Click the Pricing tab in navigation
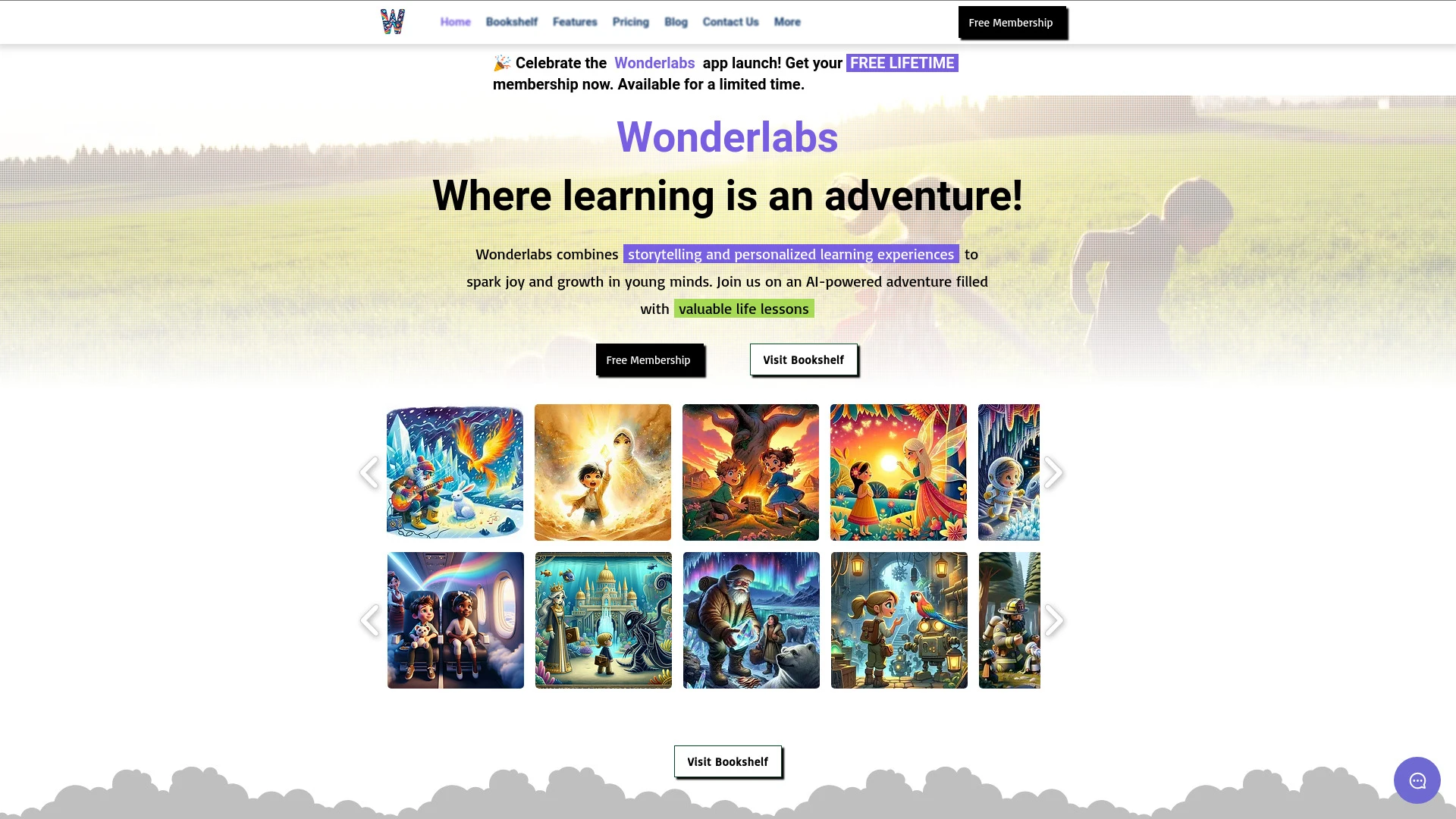Viewport: 1456px width, 819px height. point(630,22)
